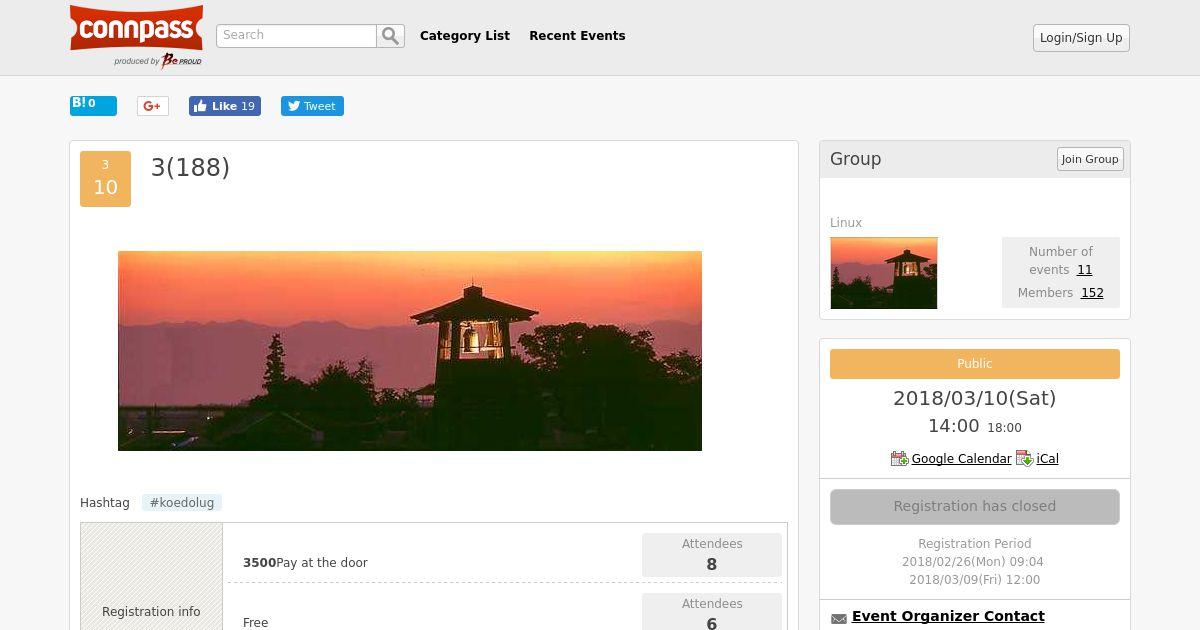Download event via iCal link
This screenshot has height=630, width=1200.
pyautogui.click(x=1047, y=459)
